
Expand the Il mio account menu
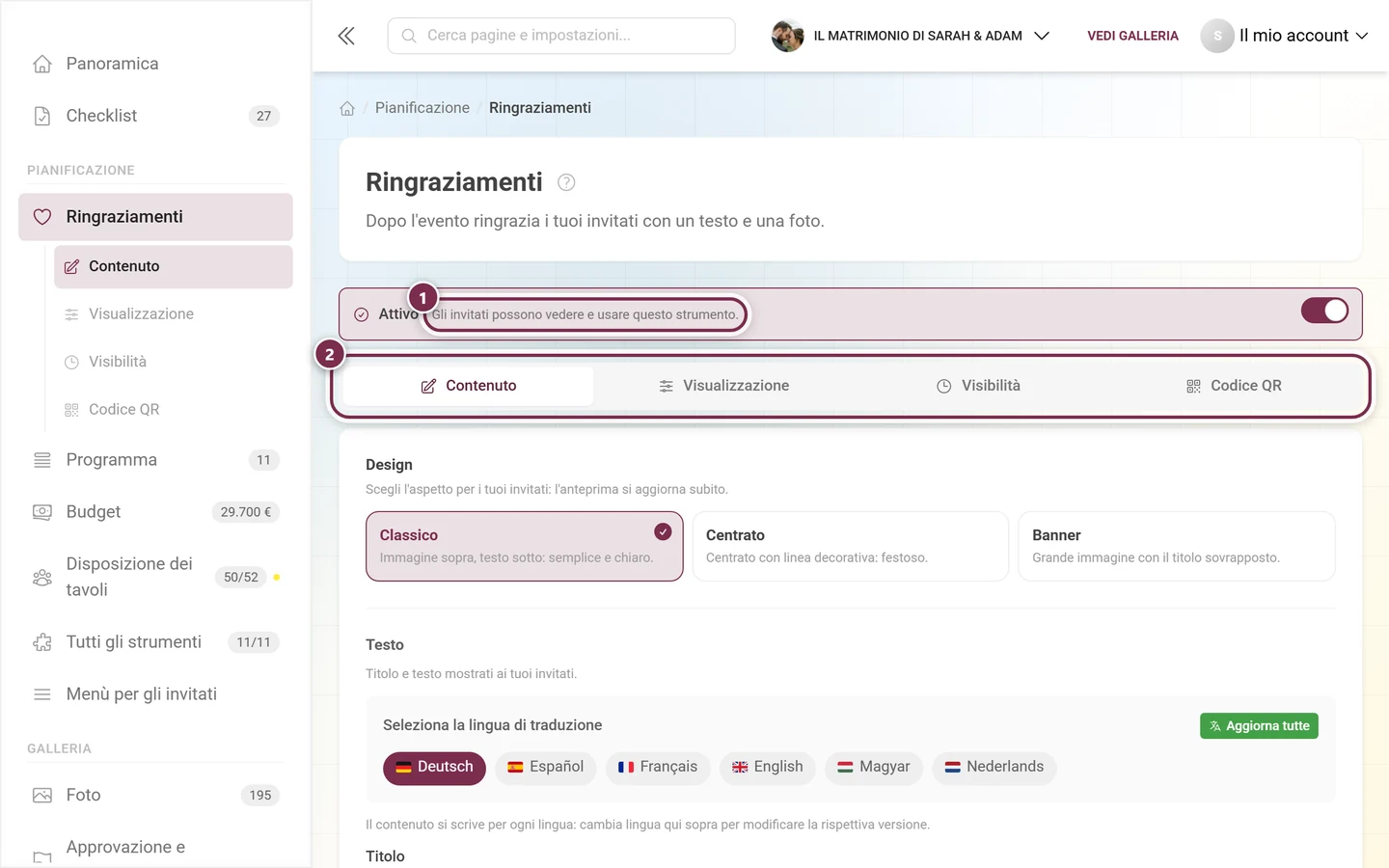tap(1285, 36)
